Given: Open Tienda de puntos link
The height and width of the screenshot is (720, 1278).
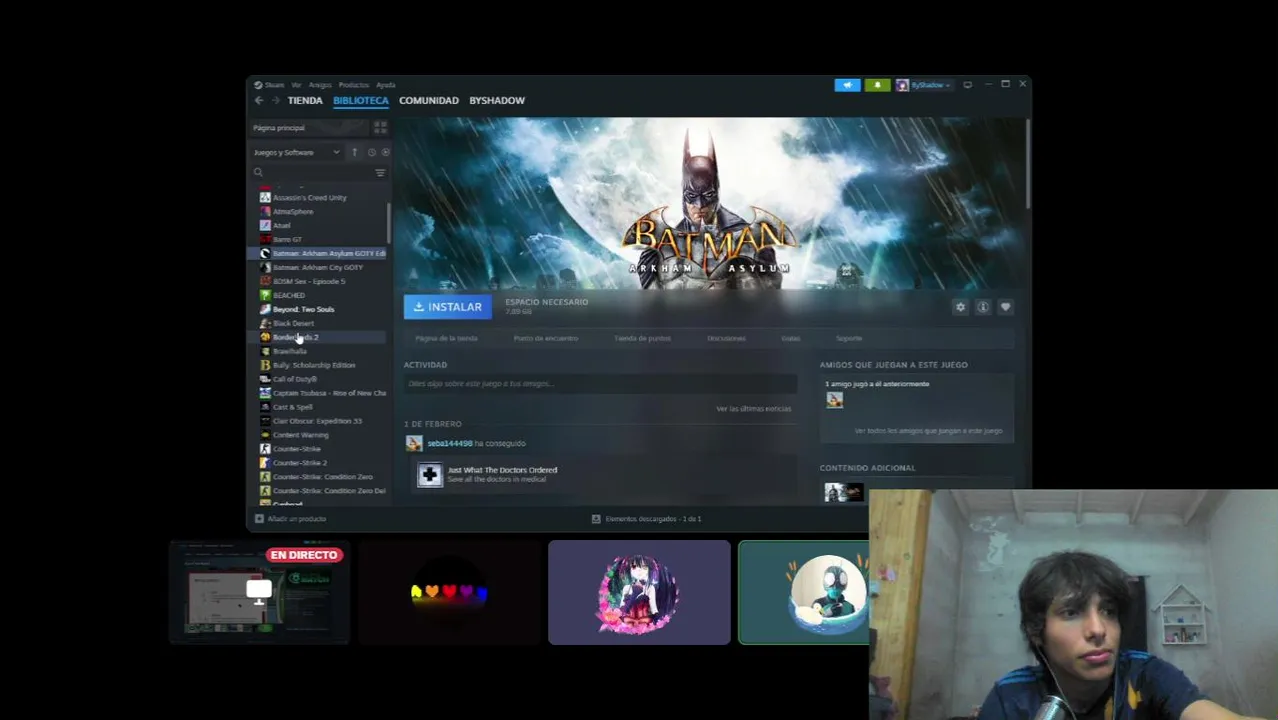Looking at the screenshot, I should point(642,338).
